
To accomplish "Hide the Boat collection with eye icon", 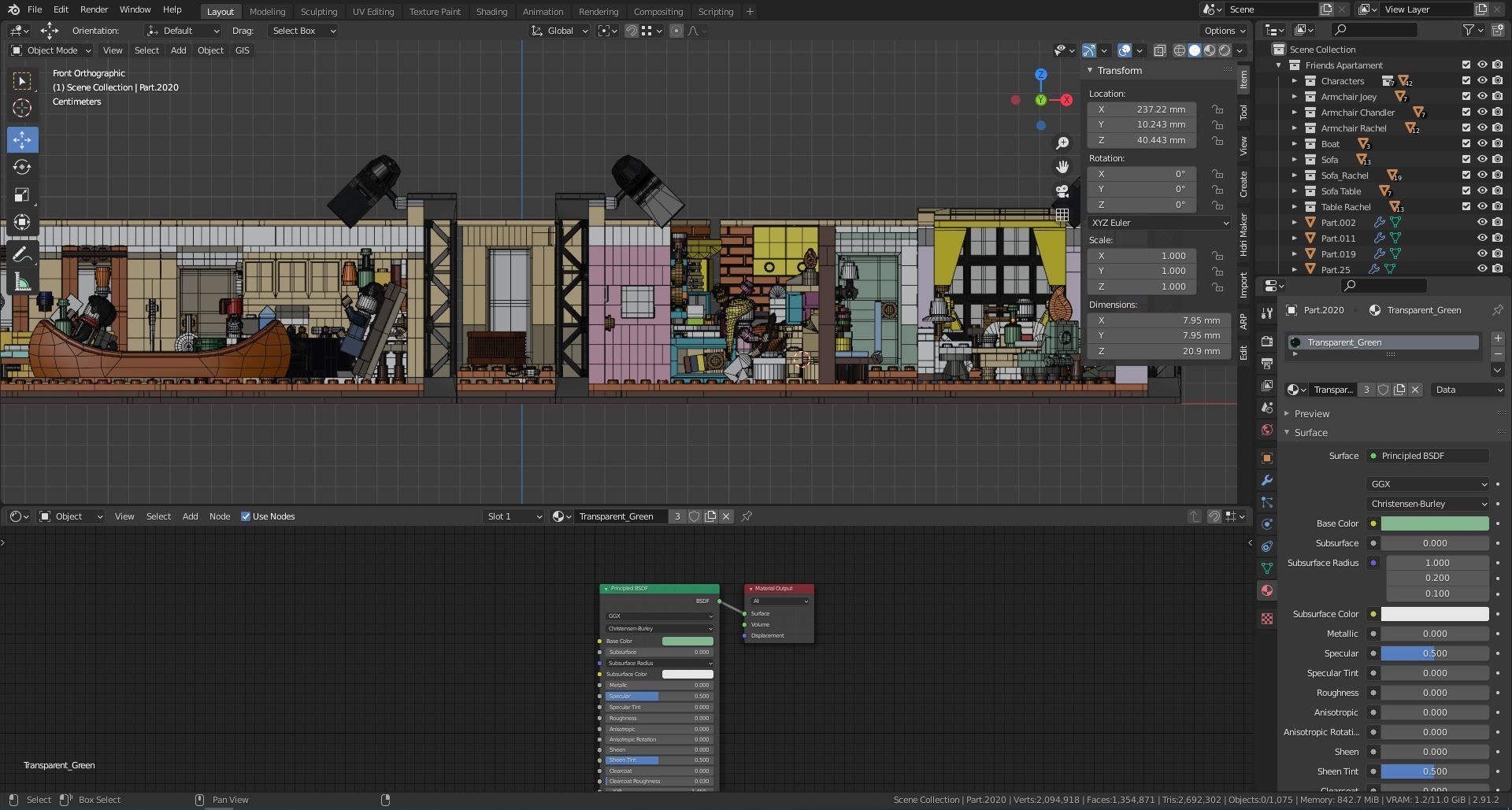I will 1481,144.
